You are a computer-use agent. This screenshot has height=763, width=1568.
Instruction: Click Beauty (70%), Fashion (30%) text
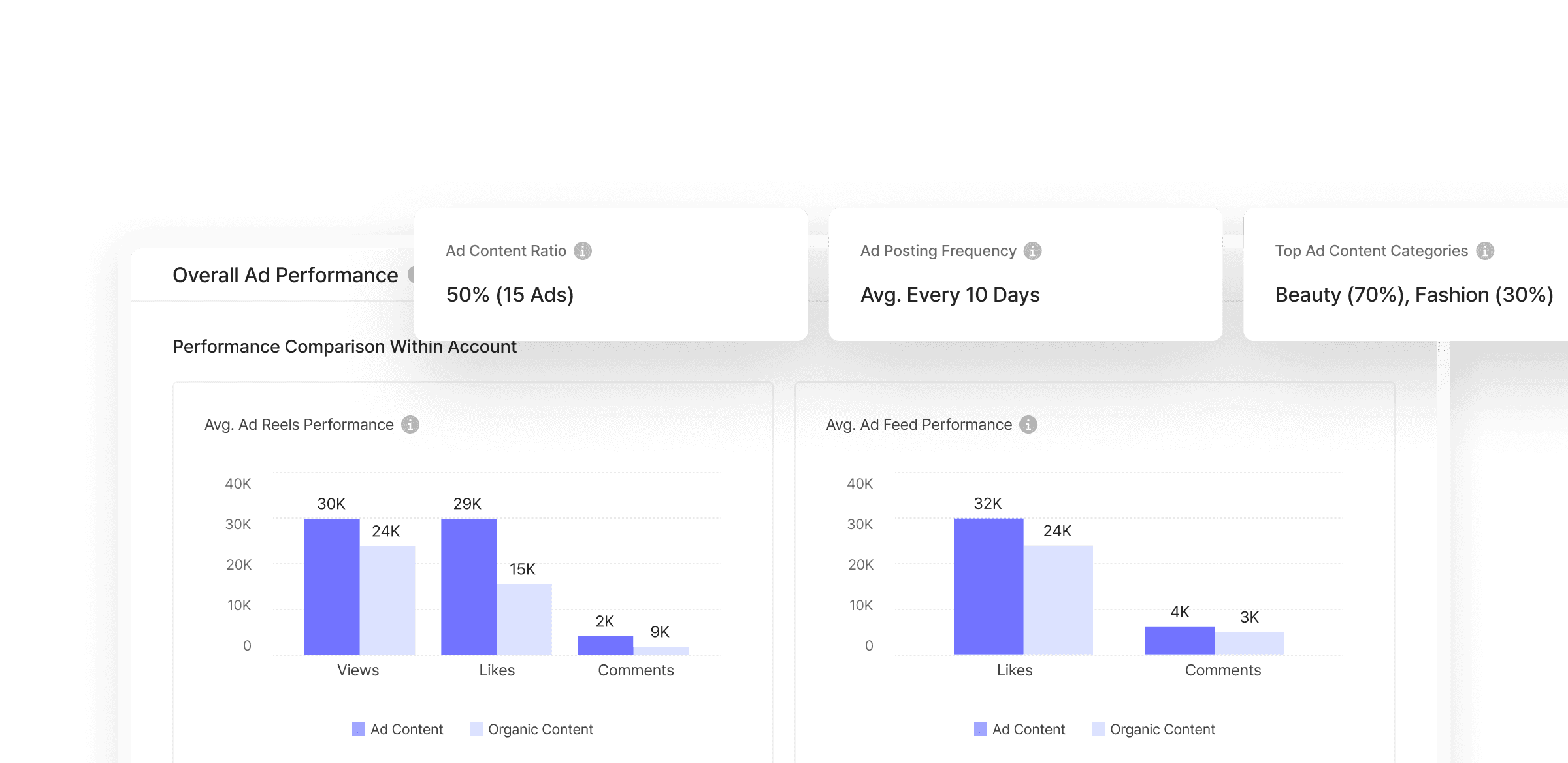(x=1413, y=295)
